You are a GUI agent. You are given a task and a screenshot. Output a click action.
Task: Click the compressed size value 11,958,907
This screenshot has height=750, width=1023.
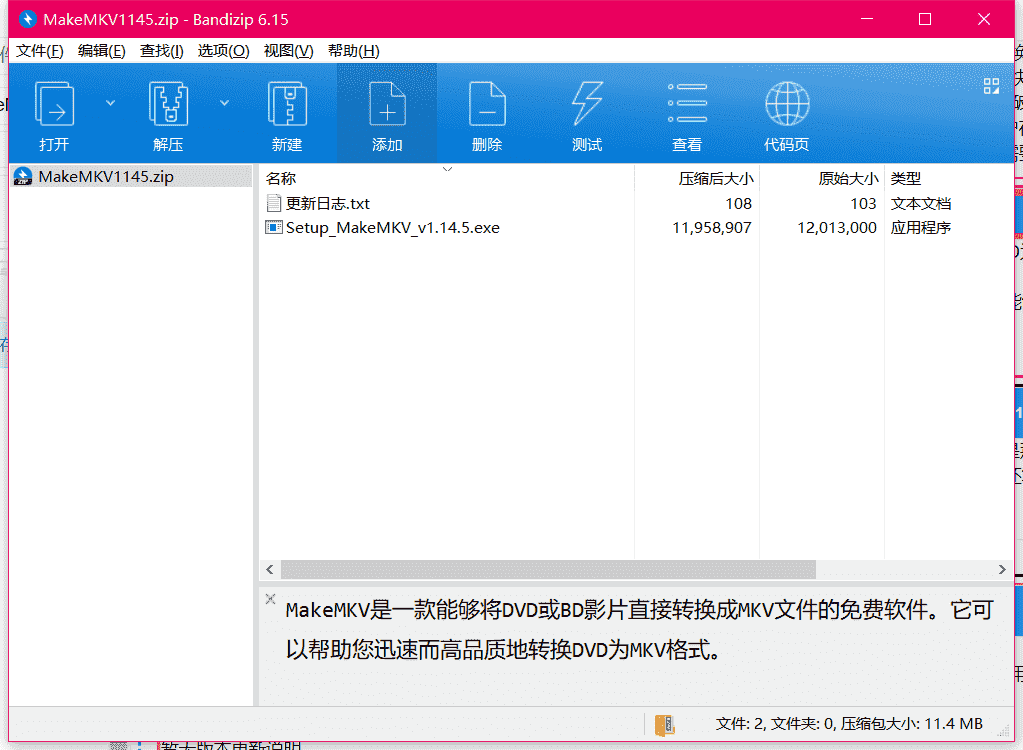[x=712, y=228]
